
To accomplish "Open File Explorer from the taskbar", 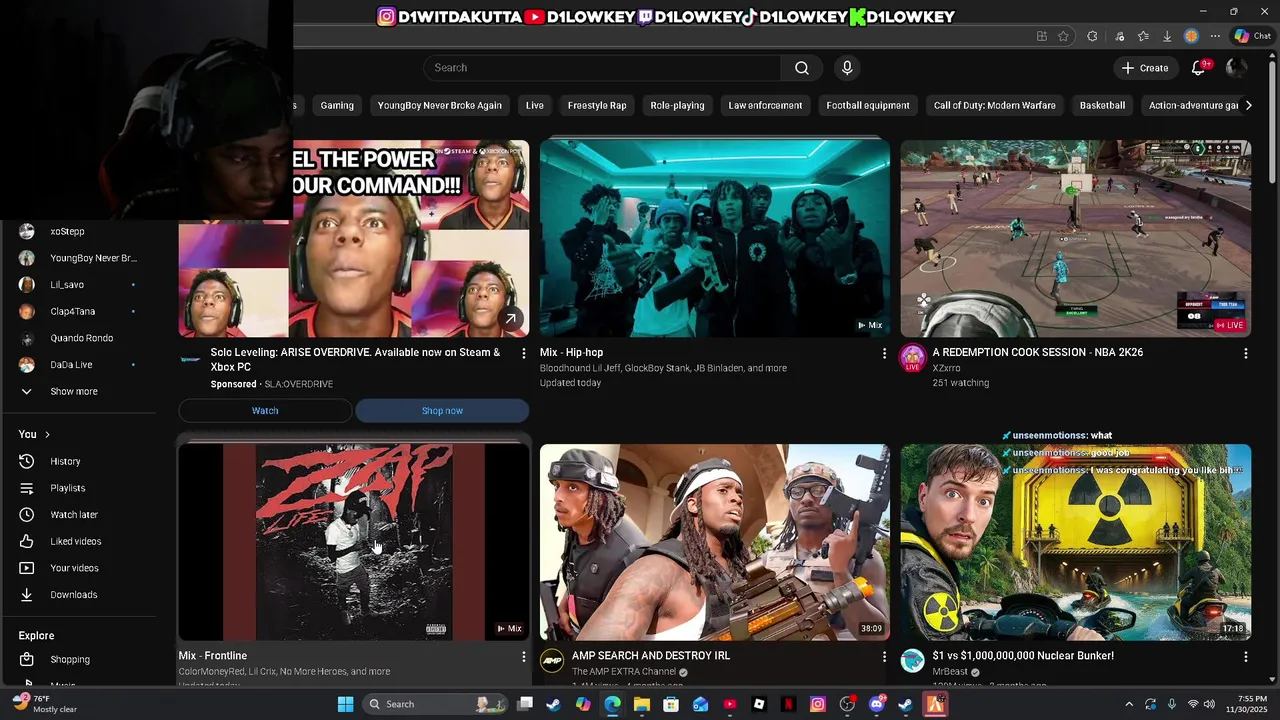I will [642, 704].
